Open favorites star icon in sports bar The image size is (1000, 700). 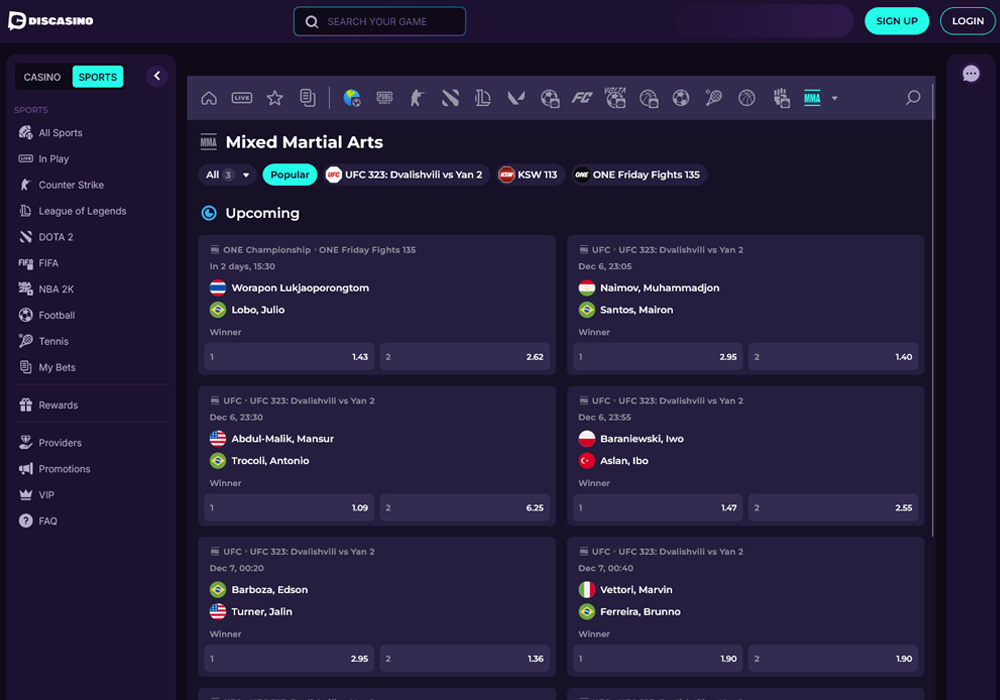click(275, 98)
